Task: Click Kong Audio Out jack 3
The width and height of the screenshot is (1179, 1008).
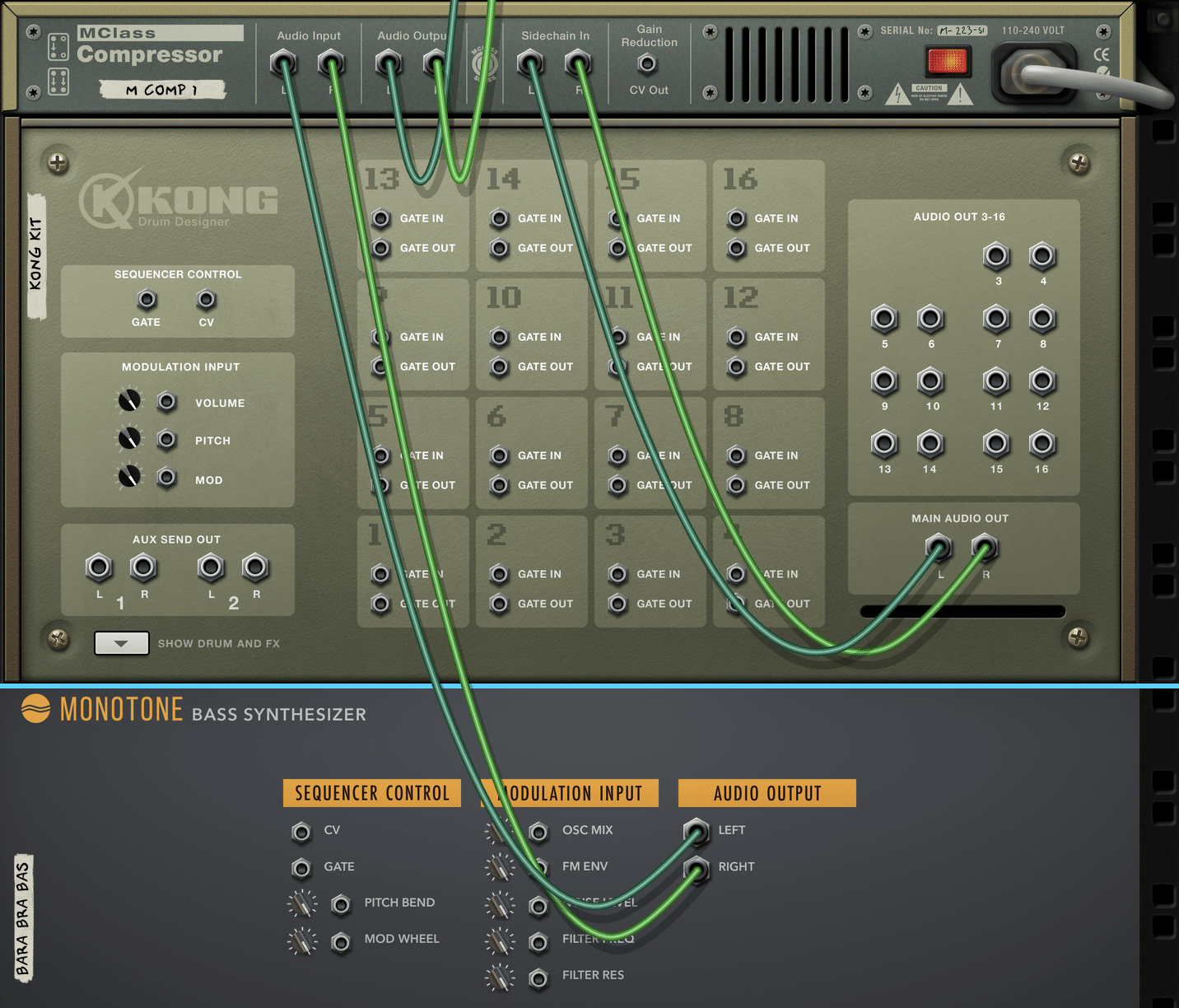Action: click(x=996, y=257)
